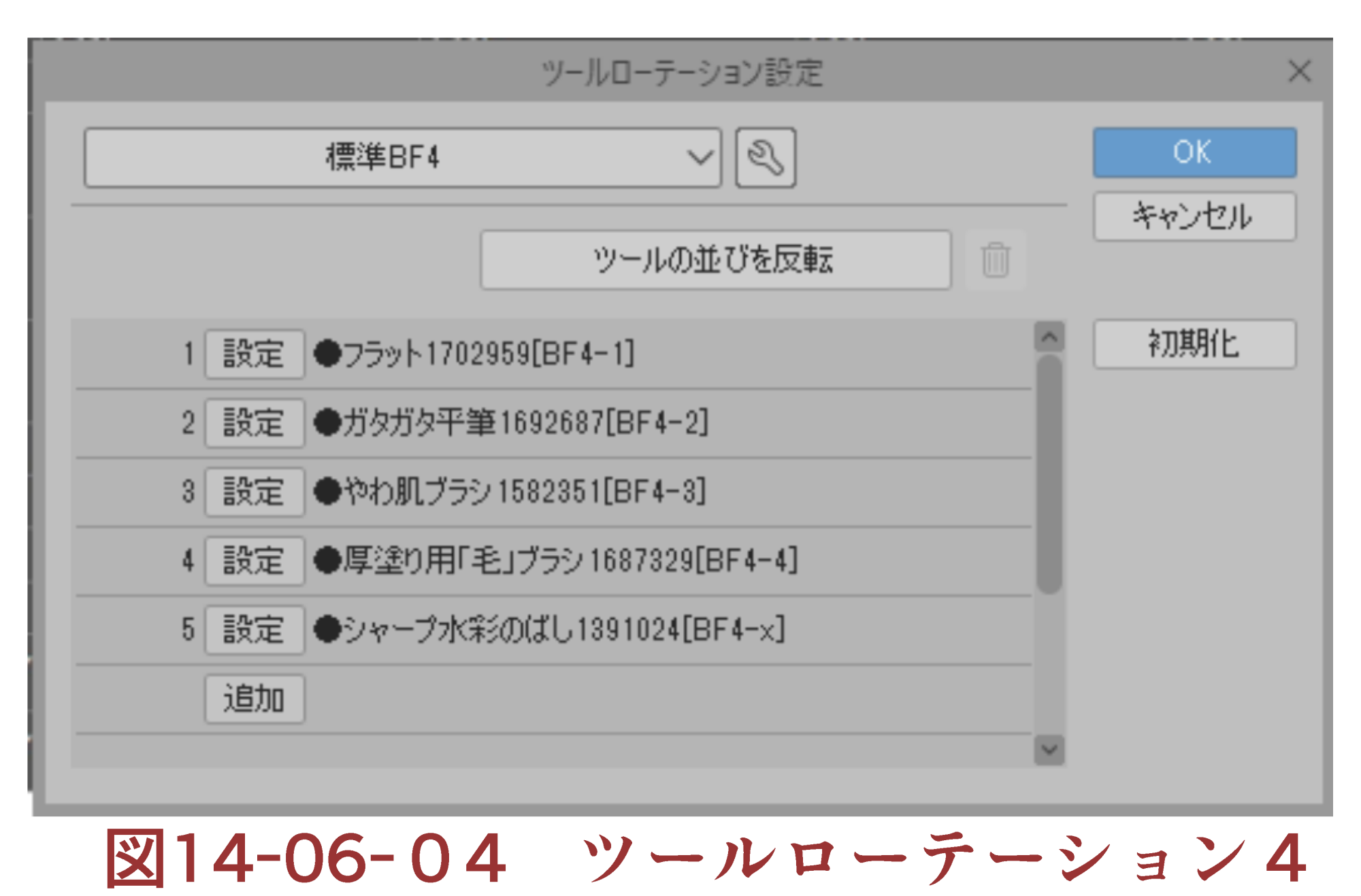Select シャープ水彩のばし1391024[BF4-x] entry

coord(550,629)
